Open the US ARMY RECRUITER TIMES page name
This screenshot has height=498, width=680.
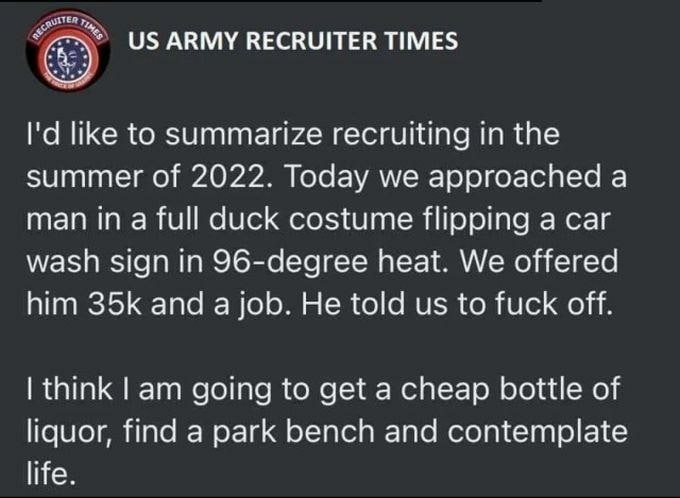coord(293,41)
